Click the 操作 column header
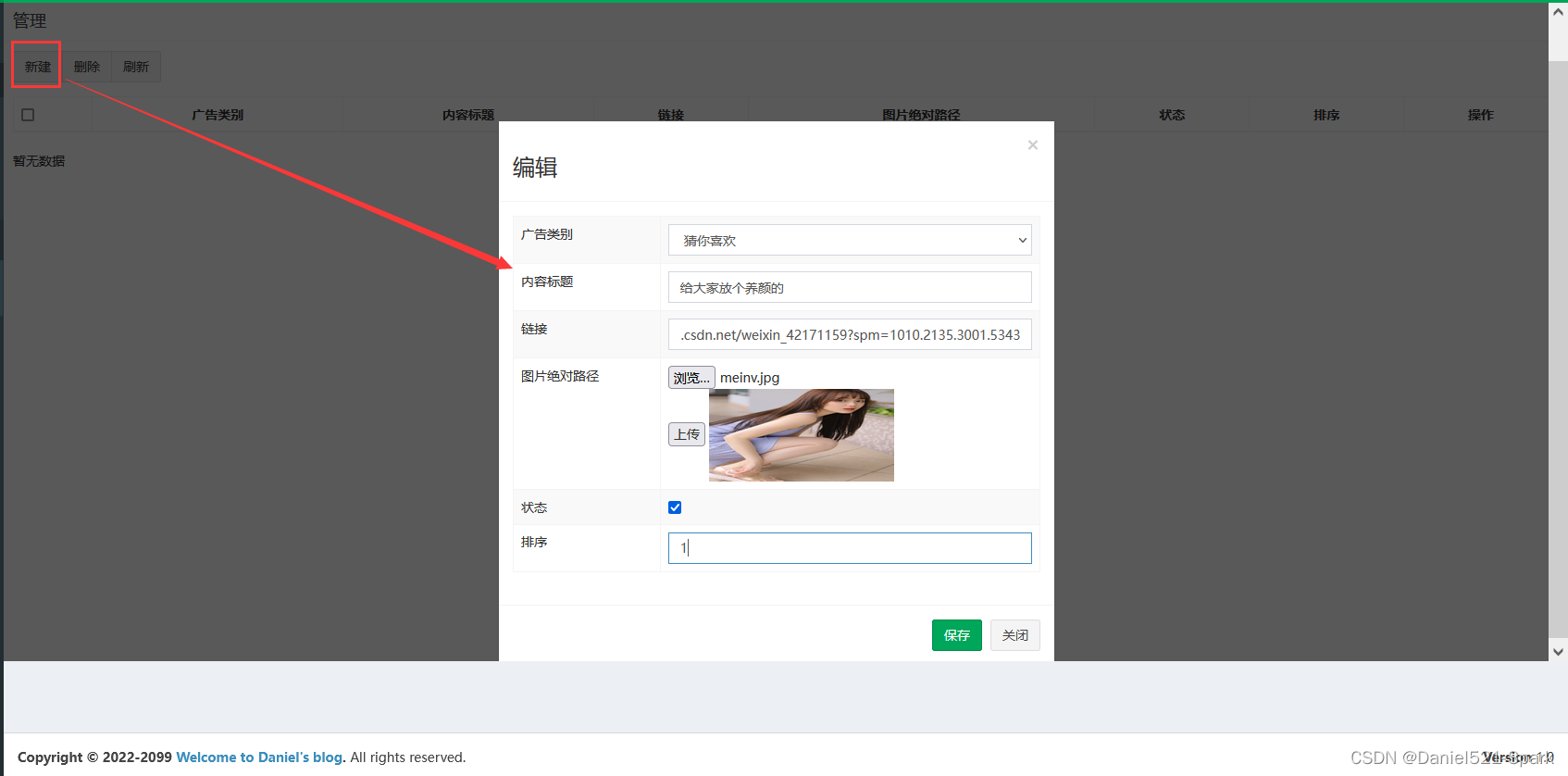The height and width of the screenshot is (776, 1568). (1481, 115)
